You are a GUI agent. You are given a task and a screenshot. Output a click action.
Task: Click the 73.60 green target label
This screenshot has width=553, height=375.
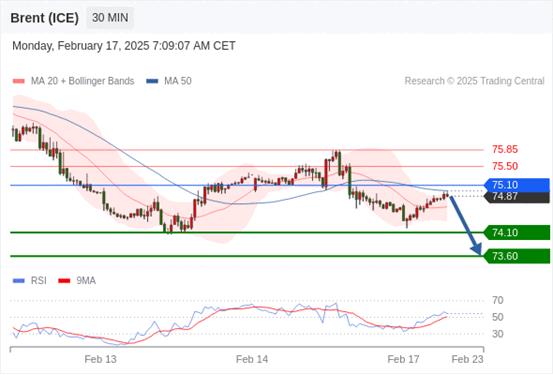517,256
